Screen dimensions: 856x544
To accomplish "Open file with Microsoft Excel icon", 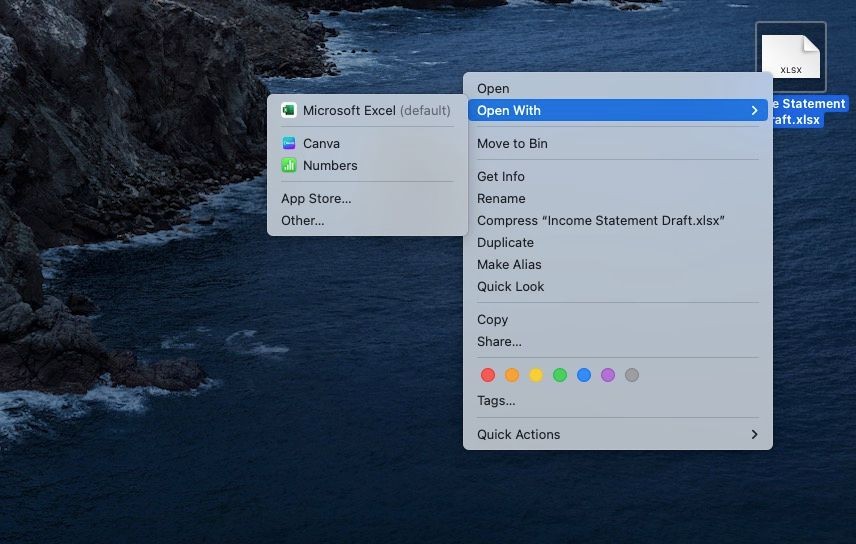I will (x=289, y=110).
